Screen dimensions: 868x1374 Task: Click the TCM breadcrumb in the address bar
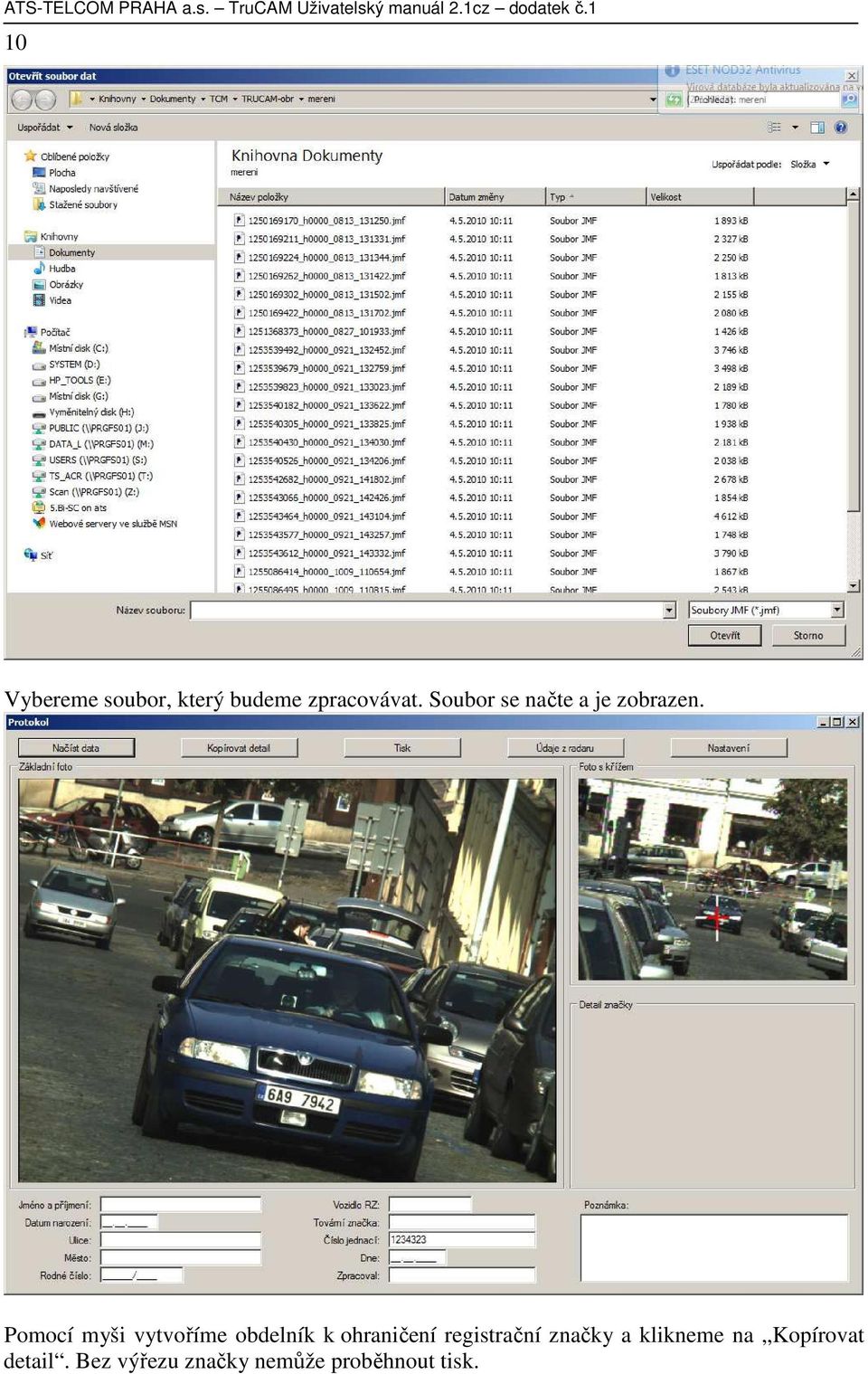pos(219,99)
